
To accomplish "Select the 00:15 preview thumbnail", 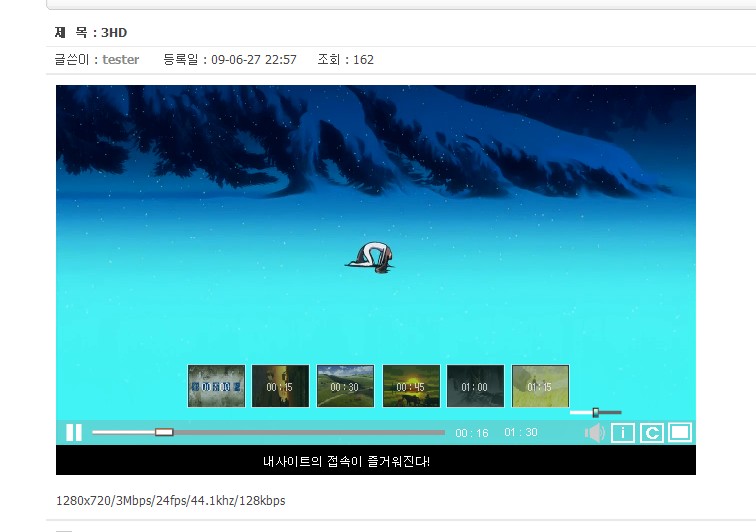I will tap(280, 386).
